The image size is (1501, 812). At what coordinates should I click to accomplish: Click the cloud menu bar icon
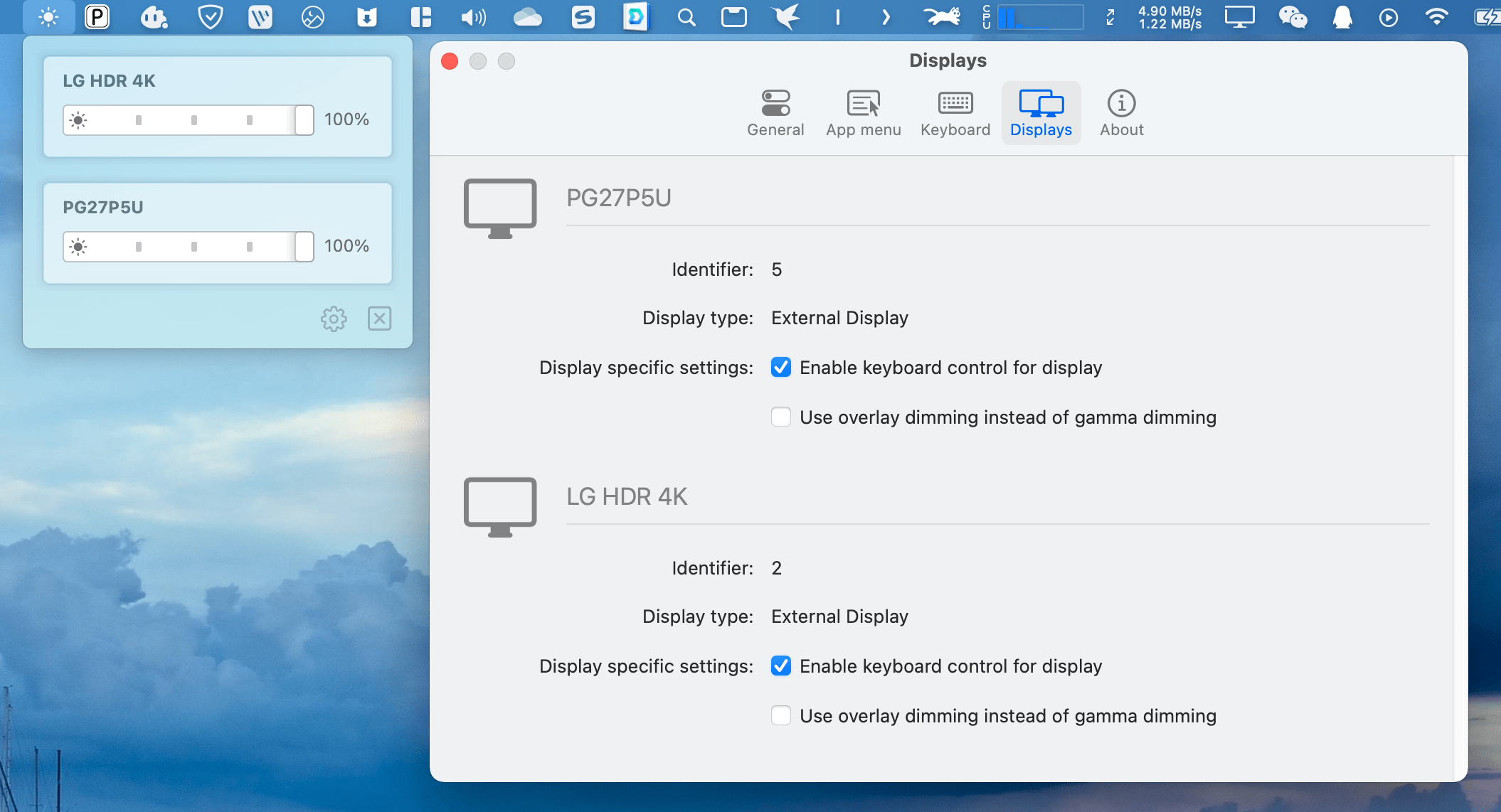coord(528,17)
